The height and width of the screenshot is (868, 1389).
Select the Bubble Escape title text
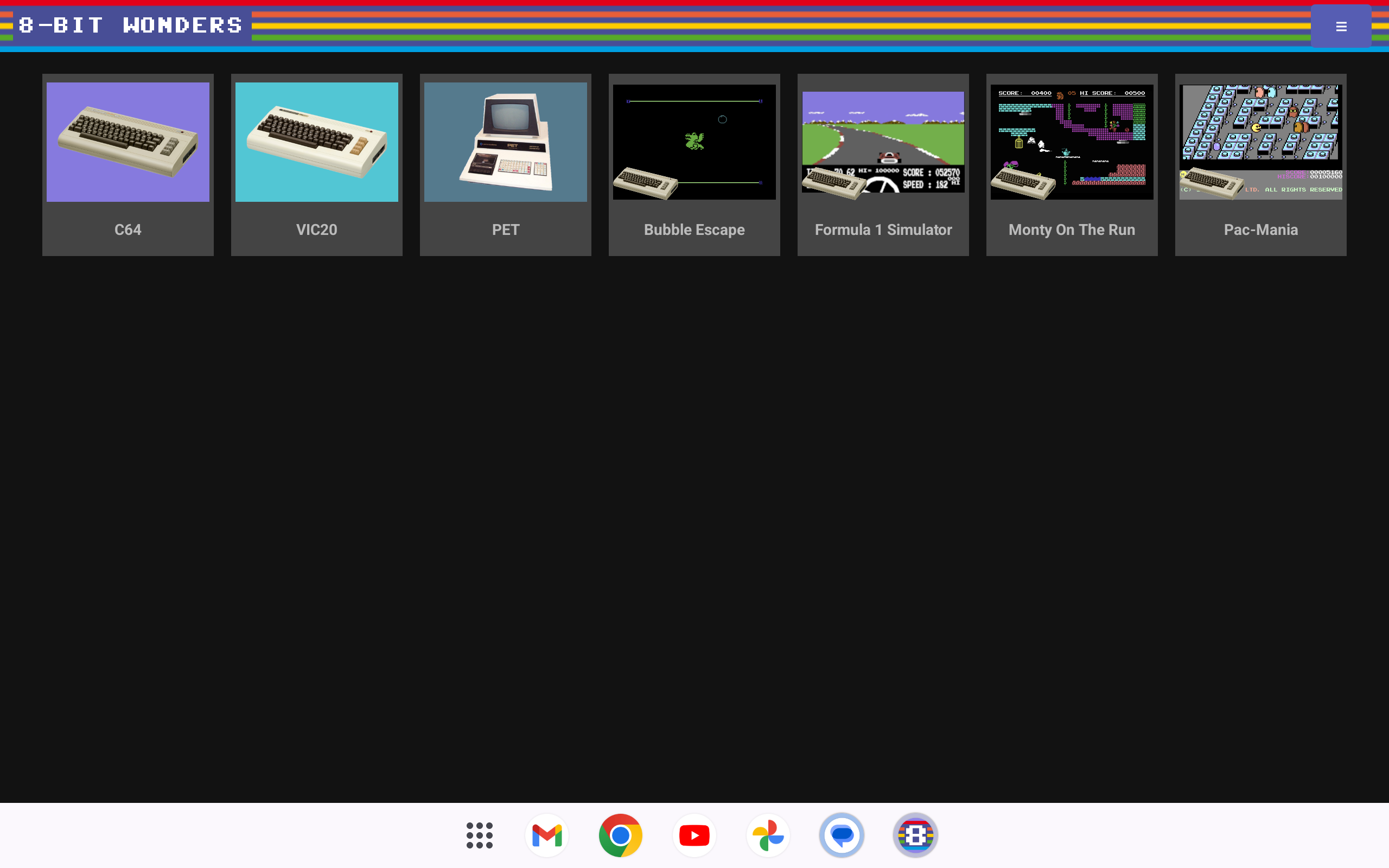(694, 229)
